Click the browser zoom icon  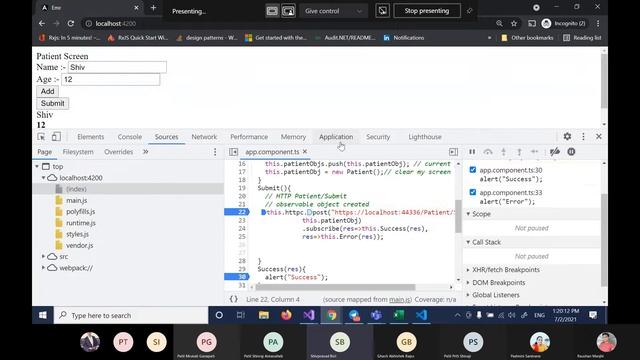(x=499, y=24)
